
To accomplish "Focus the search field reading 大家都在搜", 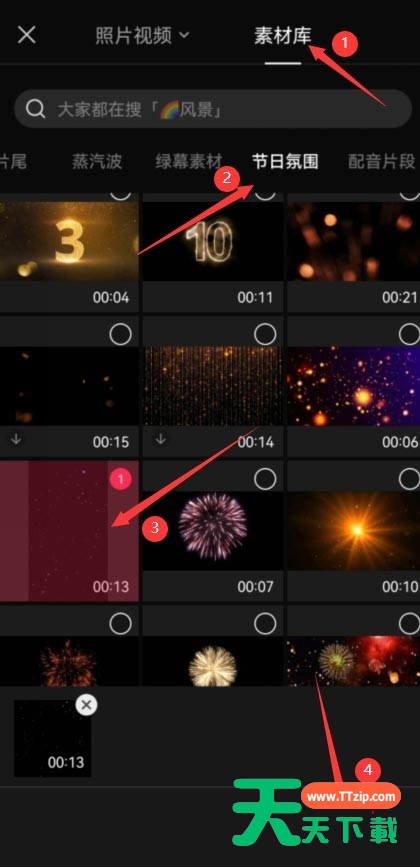I will pos(213,109).
